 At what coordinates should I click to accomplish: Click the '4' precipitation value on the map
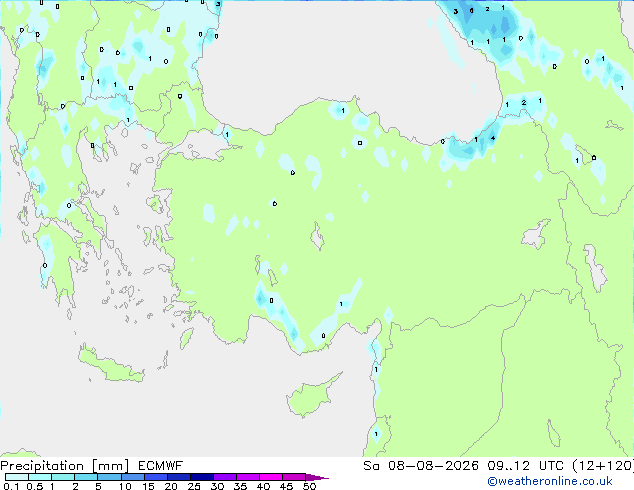coord(492,138)
